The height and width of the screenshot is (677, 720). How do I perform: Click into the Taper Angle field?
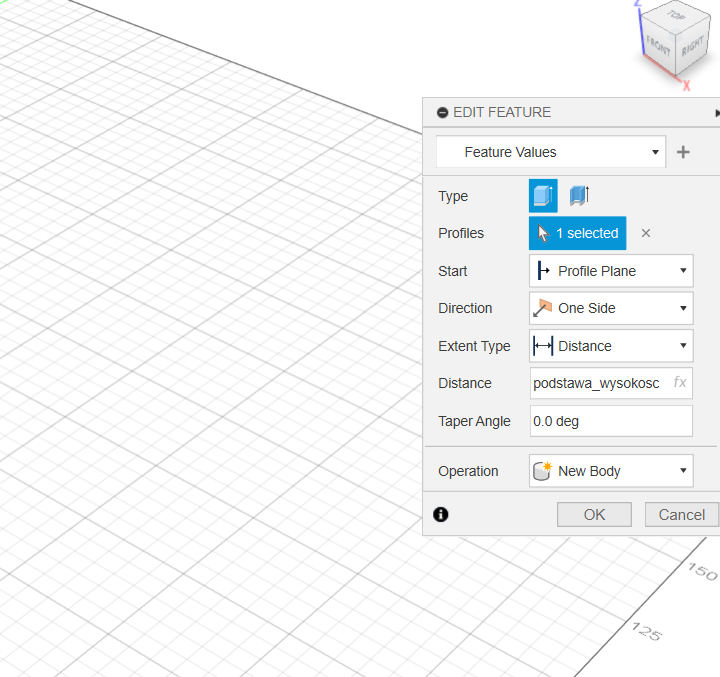611,421
